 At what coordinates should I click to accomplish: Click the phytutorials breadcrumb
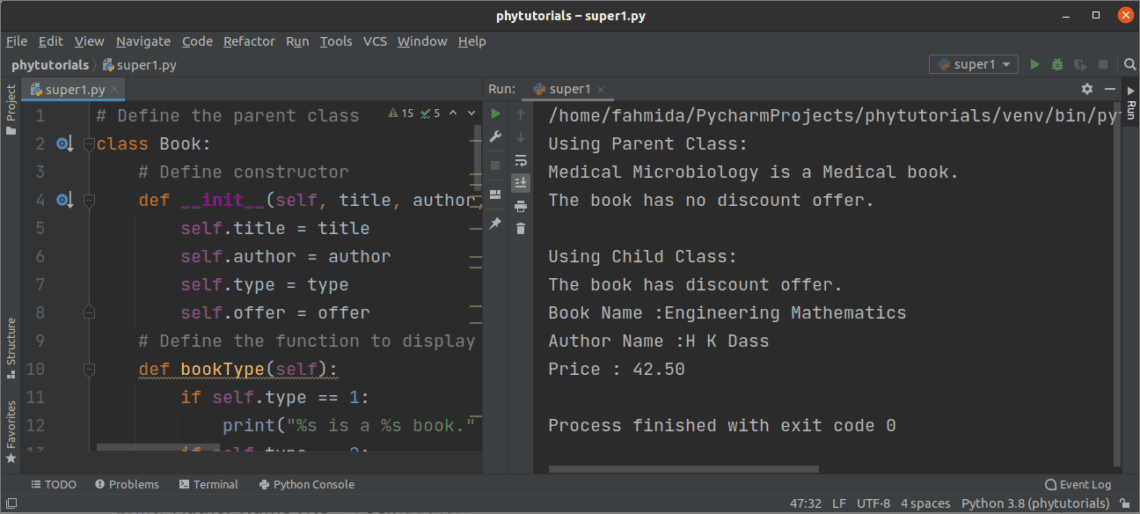(50, 65)
